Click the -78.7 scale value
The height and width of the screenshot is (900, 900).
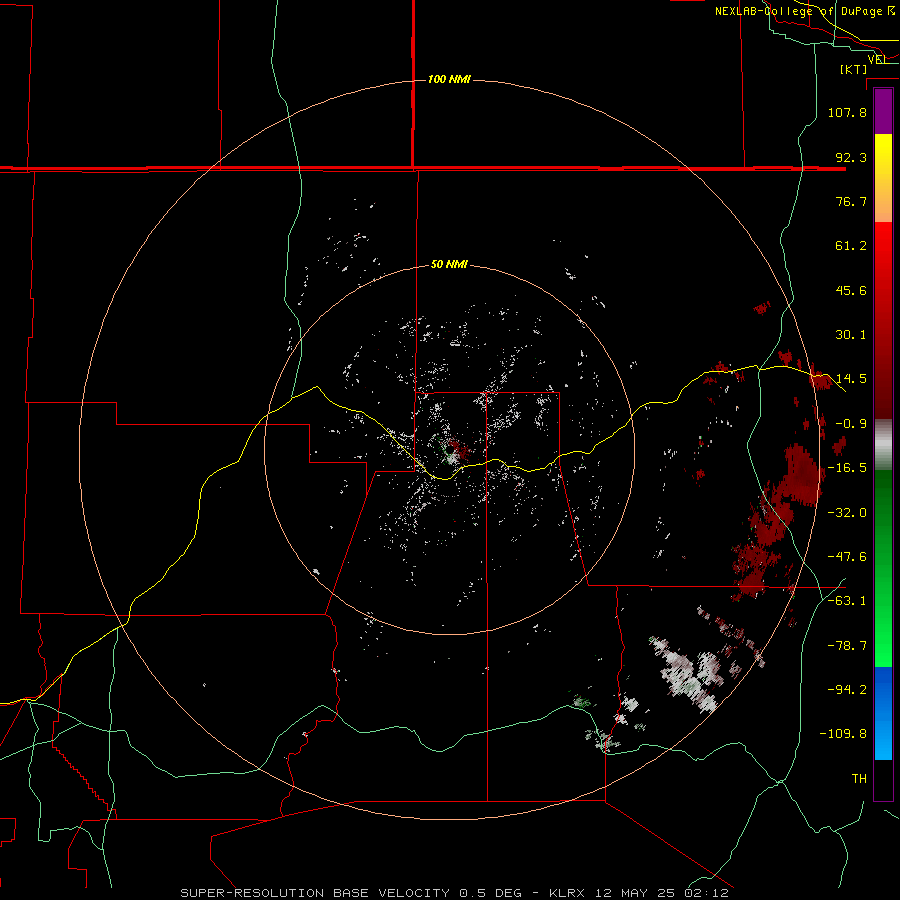(847, 646)
